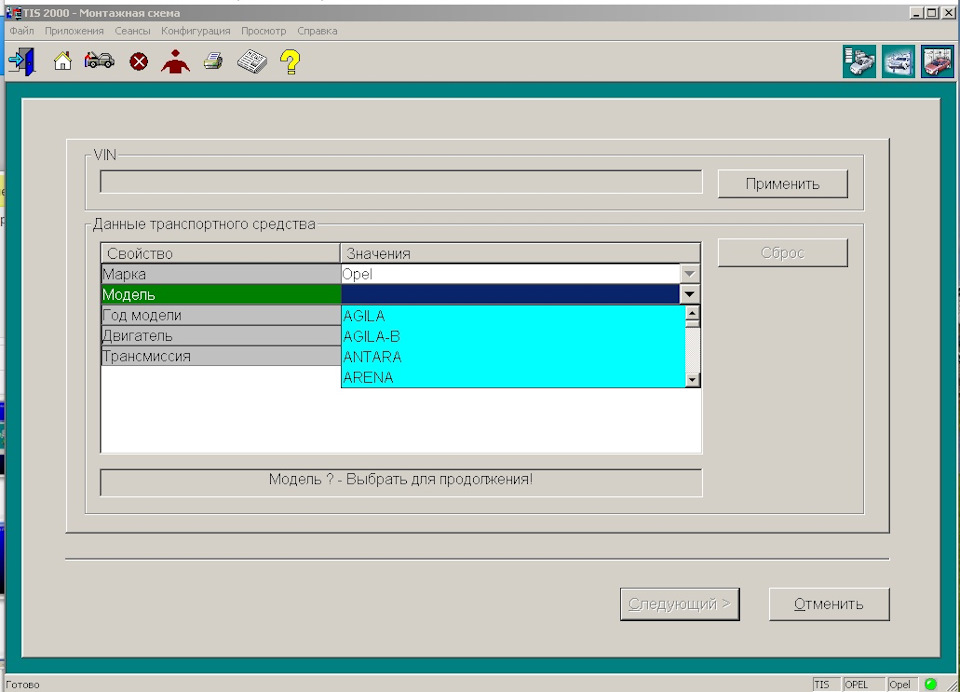Click the red person icon
The image size is (960, 692).
[x=175, y=61]
